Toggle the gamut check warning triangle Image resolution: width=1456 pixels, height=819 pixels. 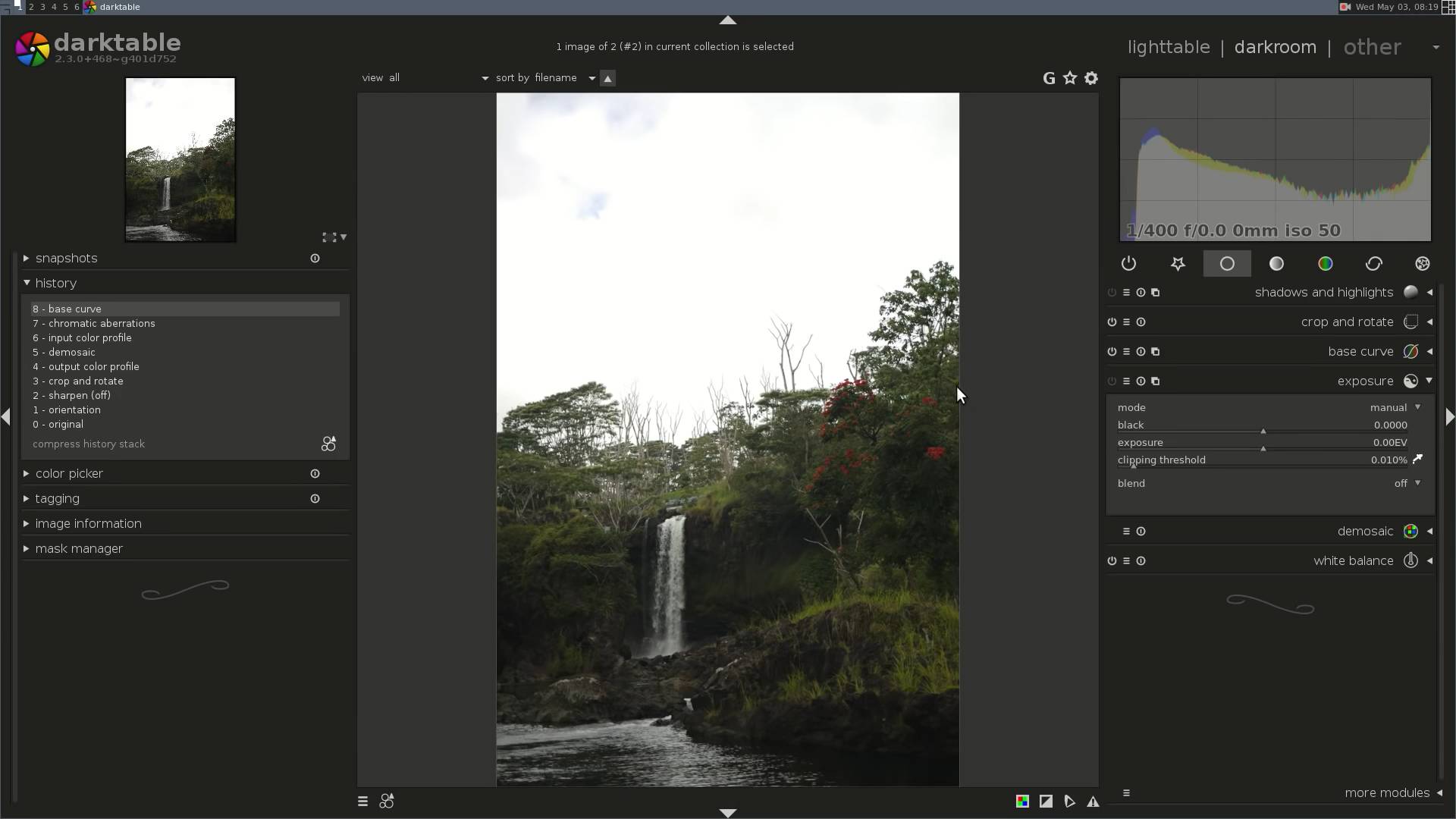tap(1093, 802)
